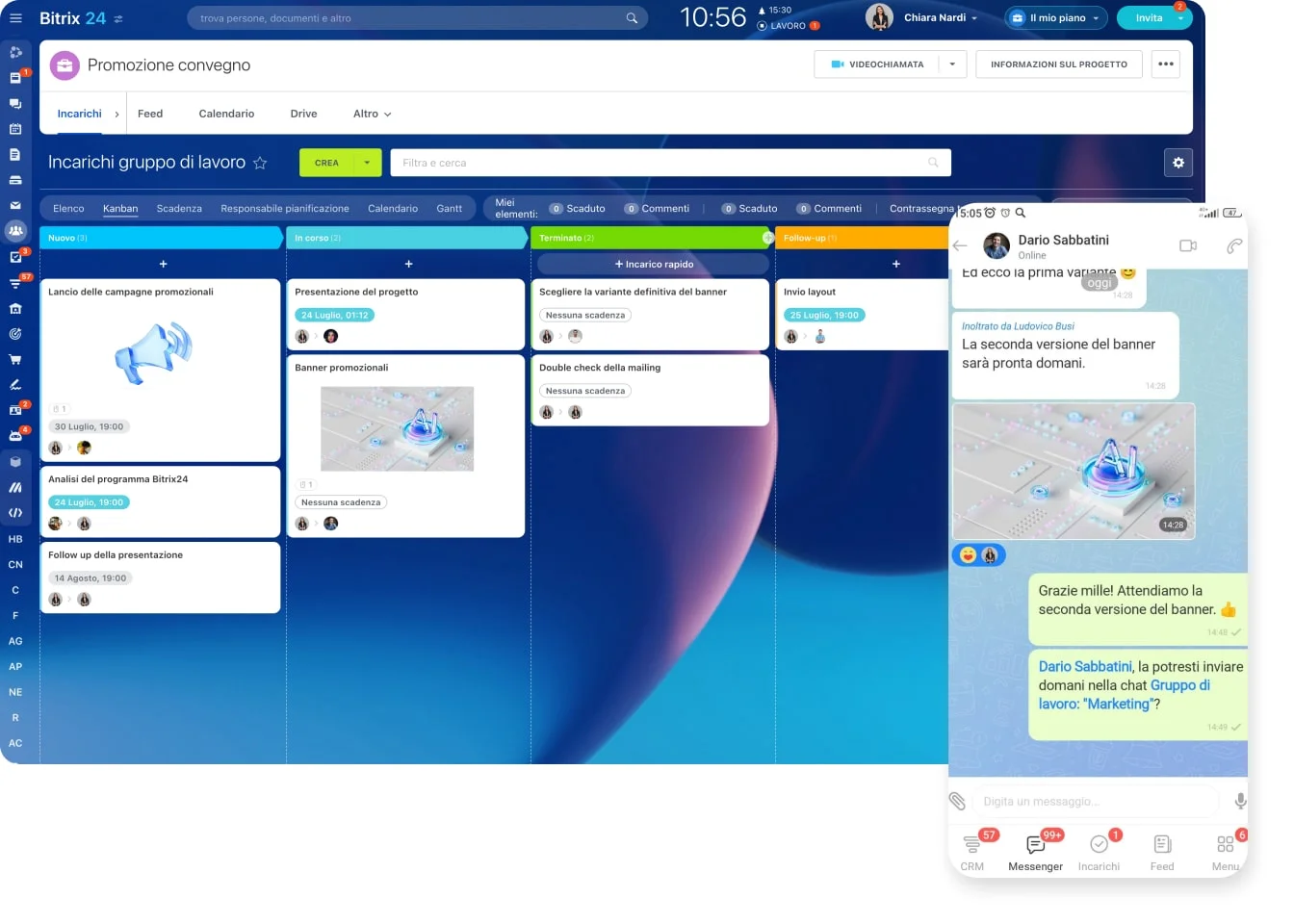The height and width of the screenshot is (924, 1294).
Task: Click the Invita button
Action: coord(1148,18)
